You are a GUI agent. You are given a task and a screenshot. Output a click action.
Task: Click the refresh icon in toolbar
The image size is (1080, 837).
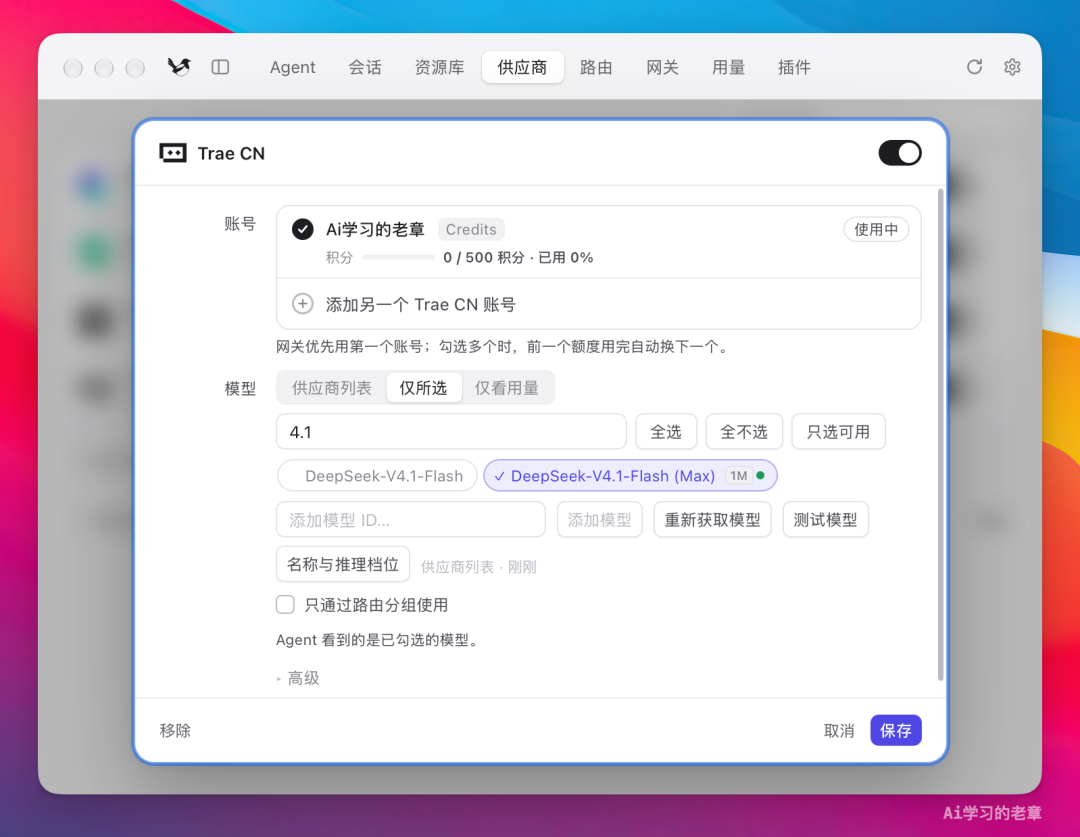pos(974,67)
